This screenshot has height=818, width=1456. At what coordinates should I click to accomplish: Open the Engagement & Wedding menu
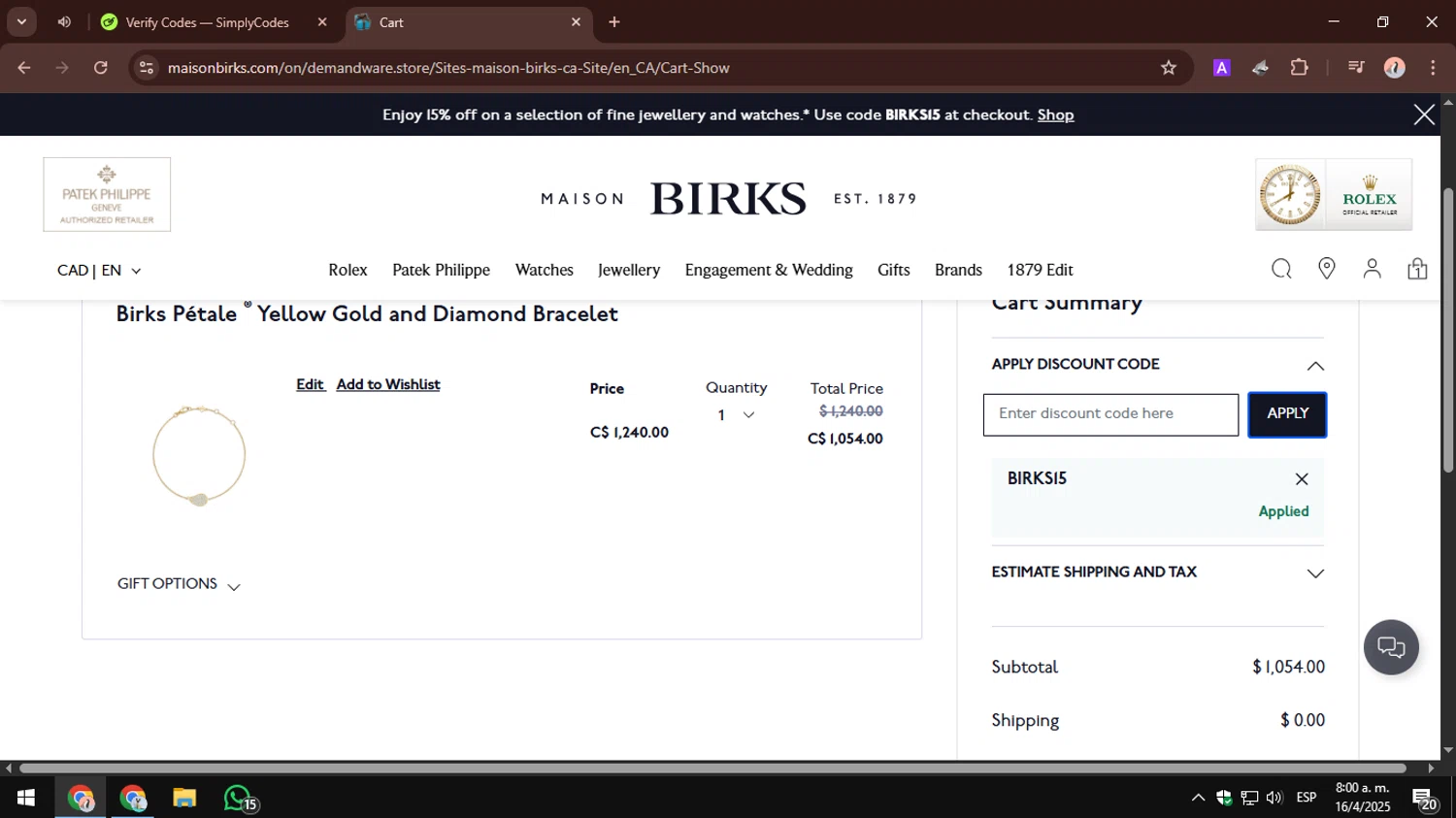(x=769, y=270)
